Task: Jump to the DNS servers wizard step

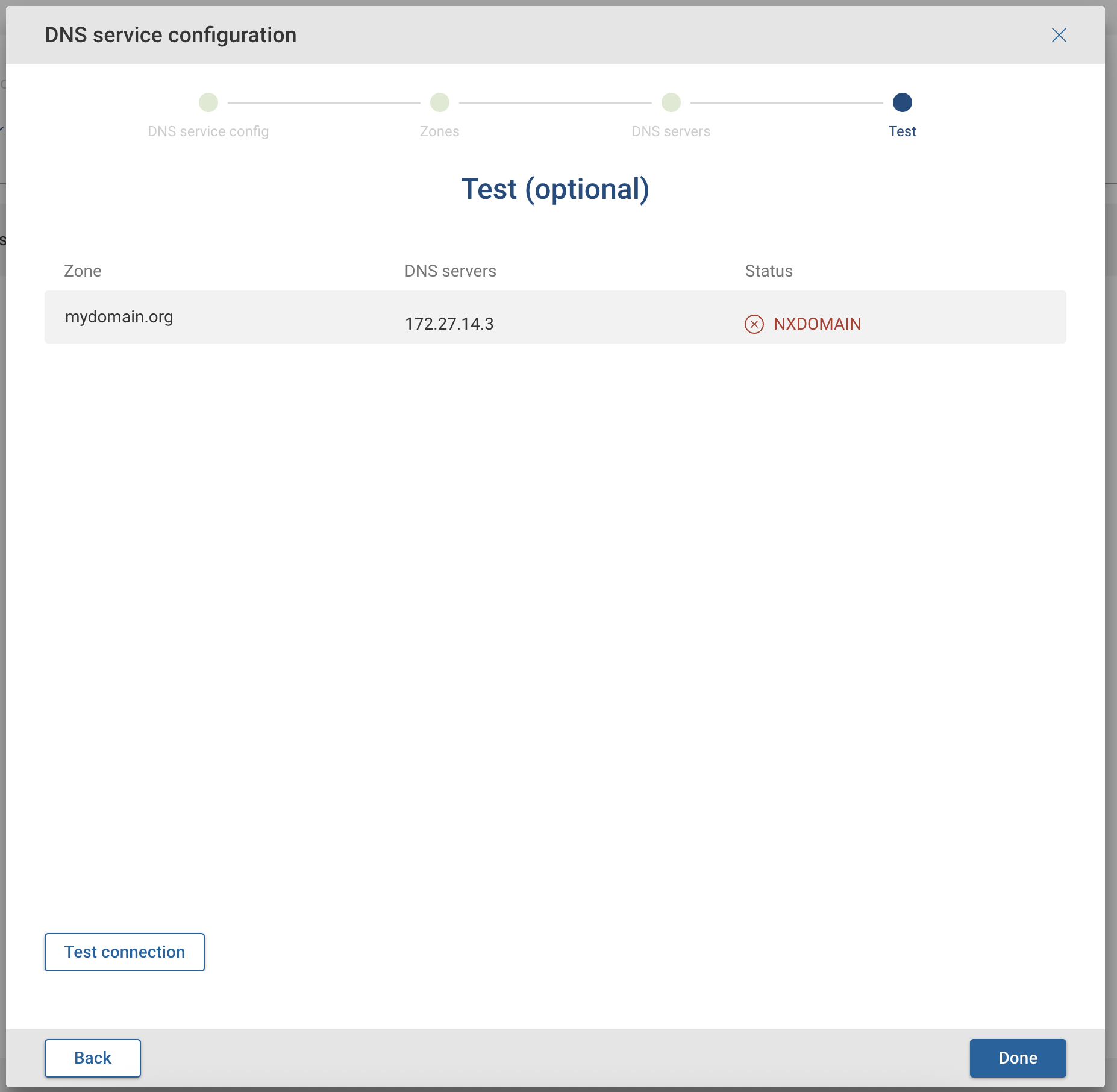Action: point(670,131)
